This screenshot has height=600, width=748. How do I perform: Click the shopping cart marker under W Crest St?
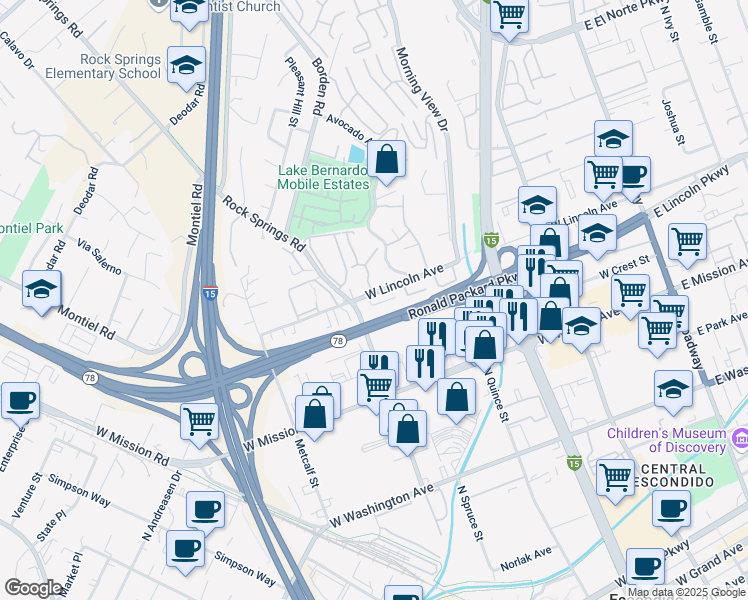point(631,295)
